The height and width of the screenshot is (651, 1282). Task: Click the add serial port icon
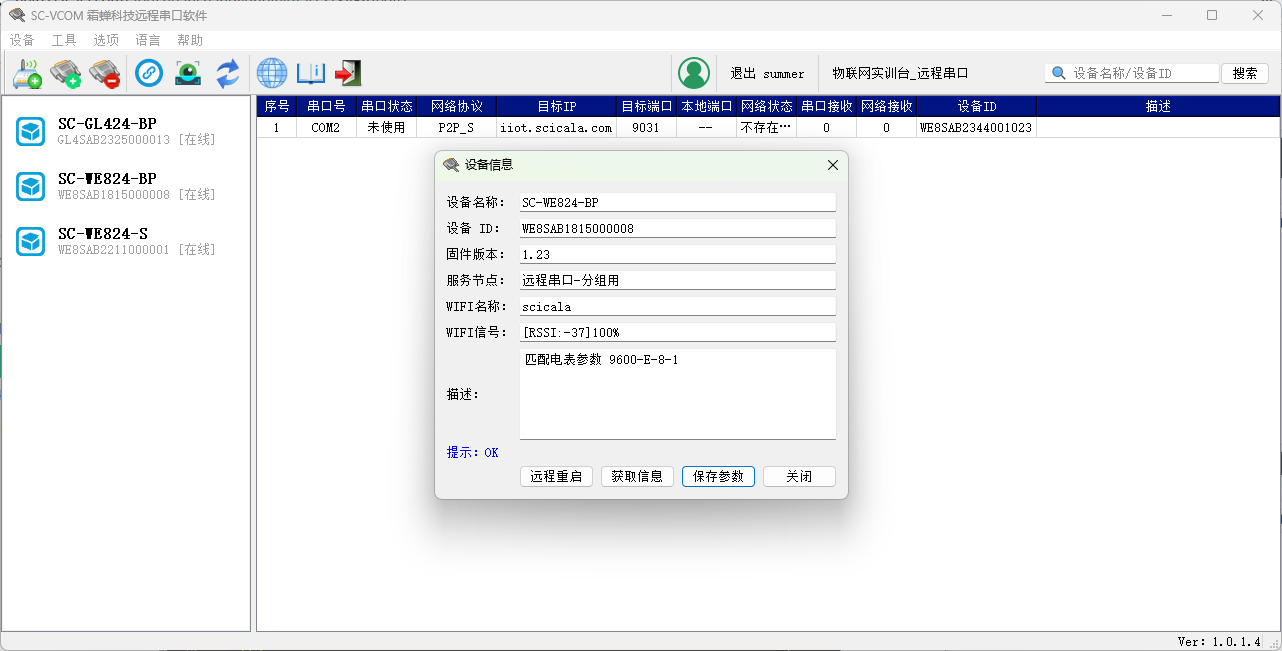(66, 73)
